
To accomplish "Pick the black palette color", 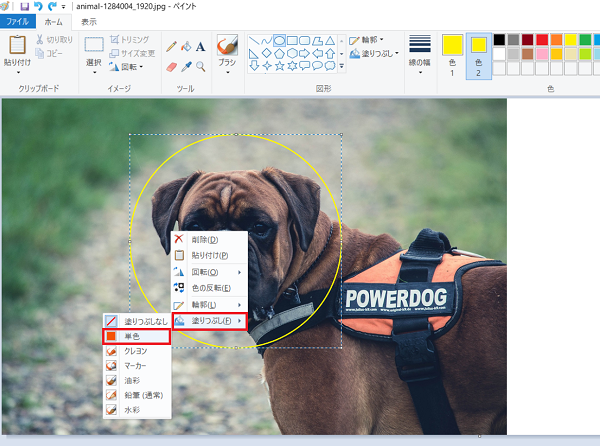I will click(499, 39).
